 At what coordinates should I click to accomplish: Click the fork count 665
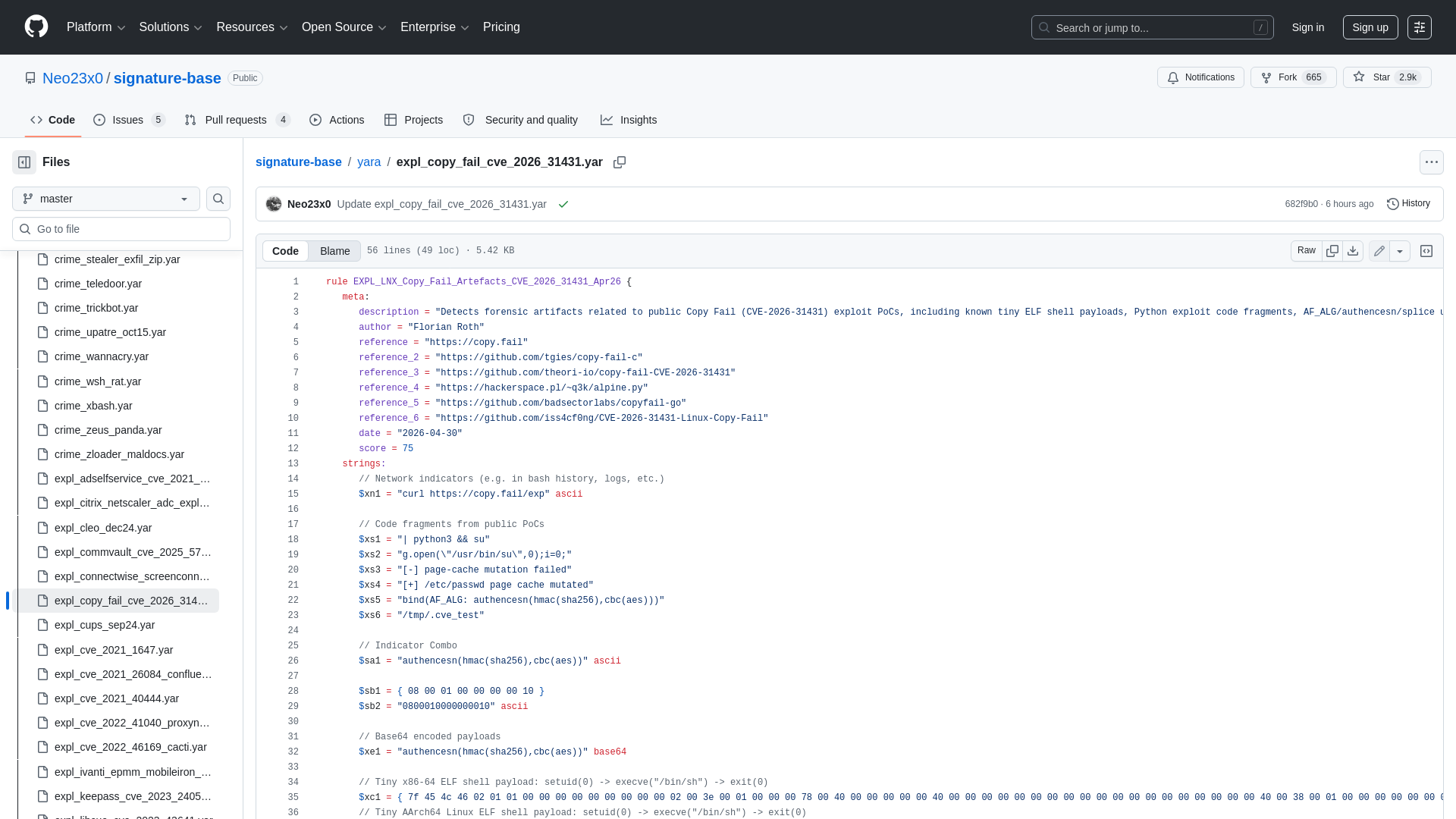[x=1314, y=77]
